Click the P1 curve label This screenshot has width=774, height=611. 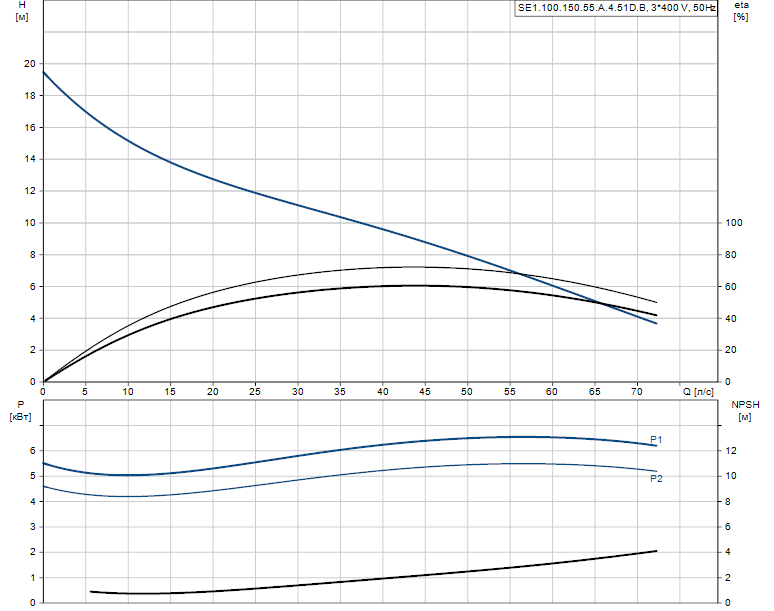click(x=656, y=439)
